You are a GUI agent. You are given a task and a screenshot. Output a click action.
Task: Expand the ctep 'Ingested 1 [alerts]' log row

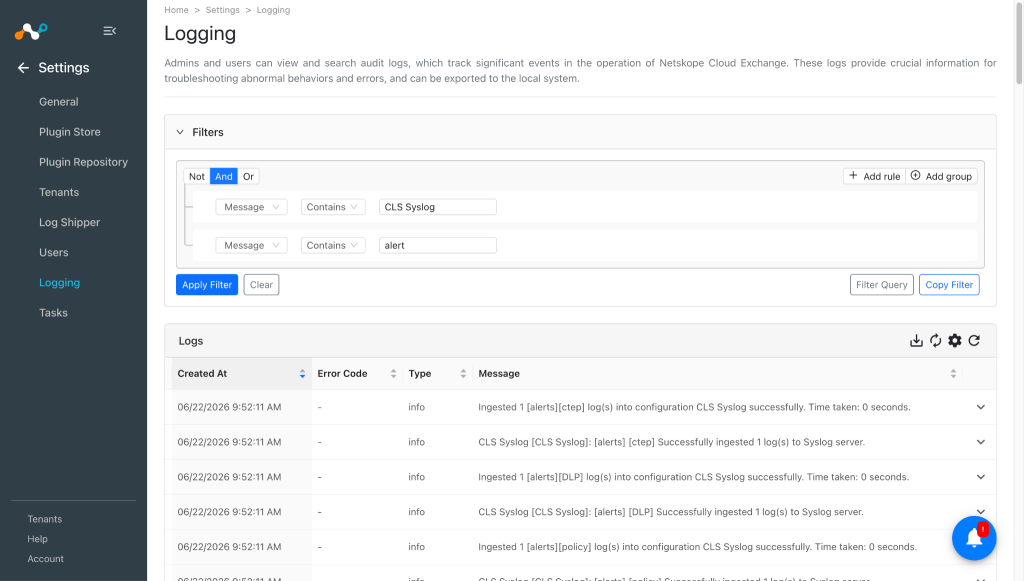980,407
